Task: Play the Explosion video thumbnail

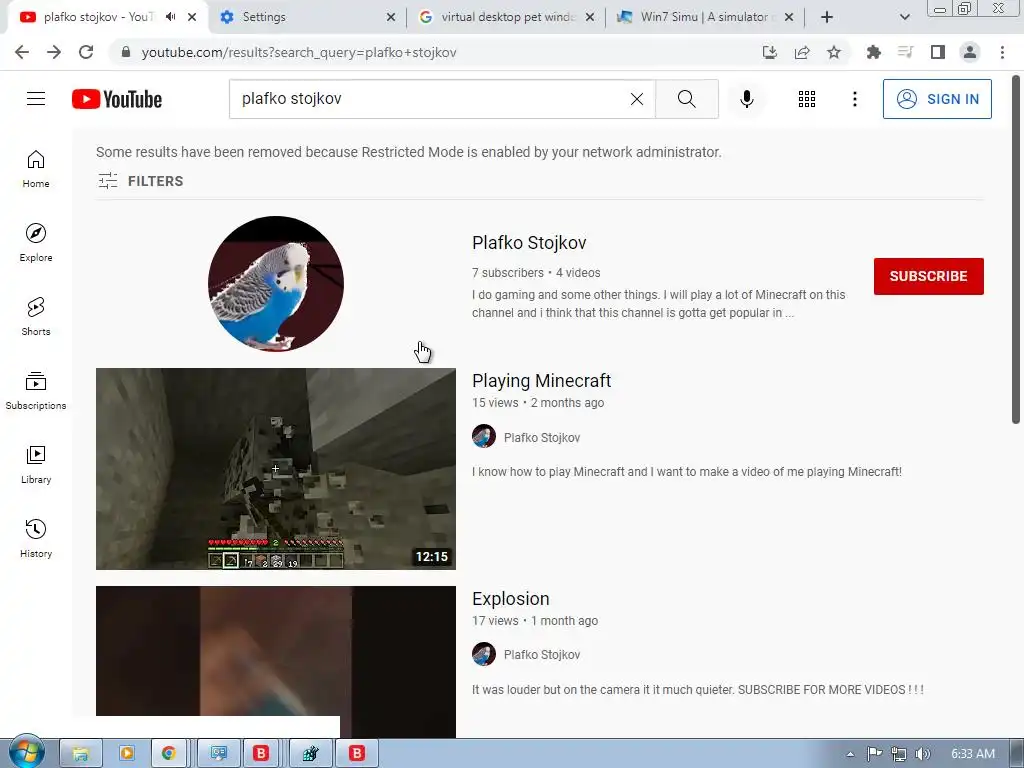Action: pos(276,662)
